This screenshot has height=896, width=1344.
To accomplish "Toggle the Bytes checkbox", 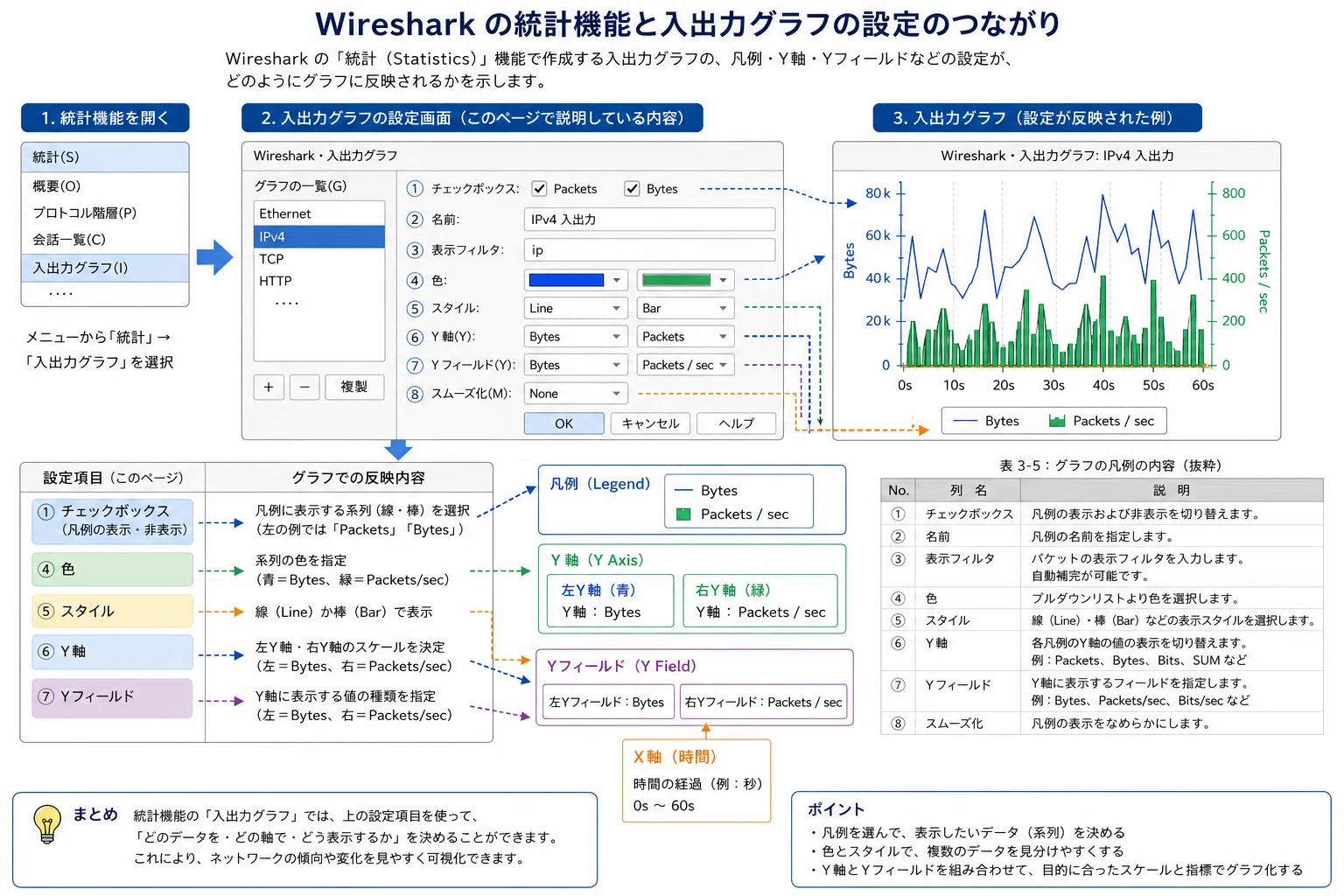I will [632, 189].
